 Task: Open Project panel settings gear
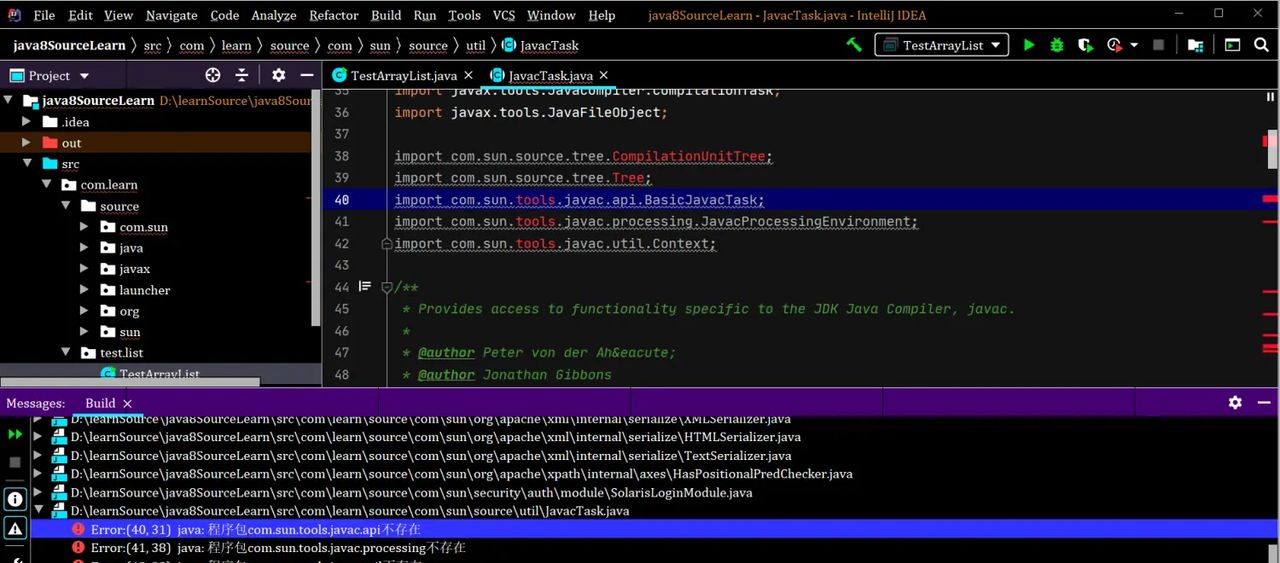[278, 75]
